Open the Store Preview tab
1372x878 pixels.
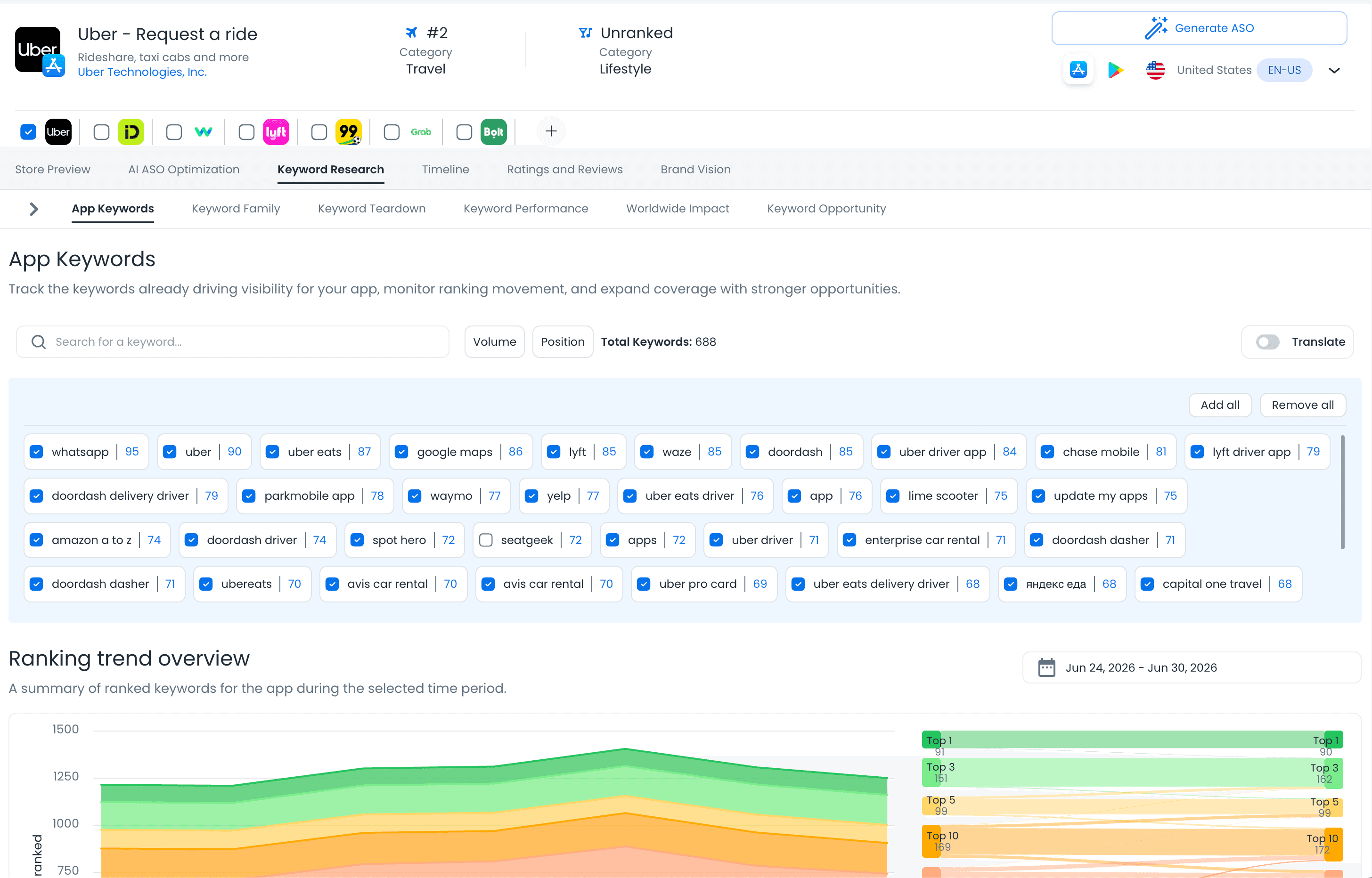[x=52, y=169]
